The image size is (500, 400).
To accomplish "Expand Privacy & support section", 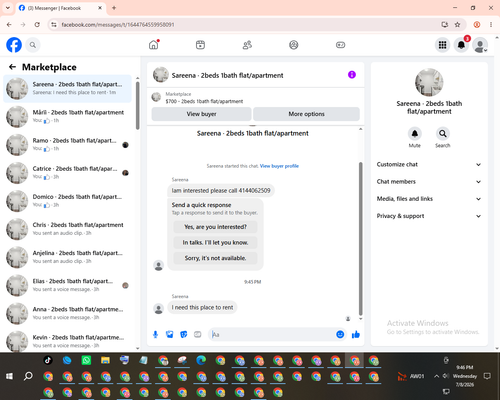I will click(x=429, y=216).
